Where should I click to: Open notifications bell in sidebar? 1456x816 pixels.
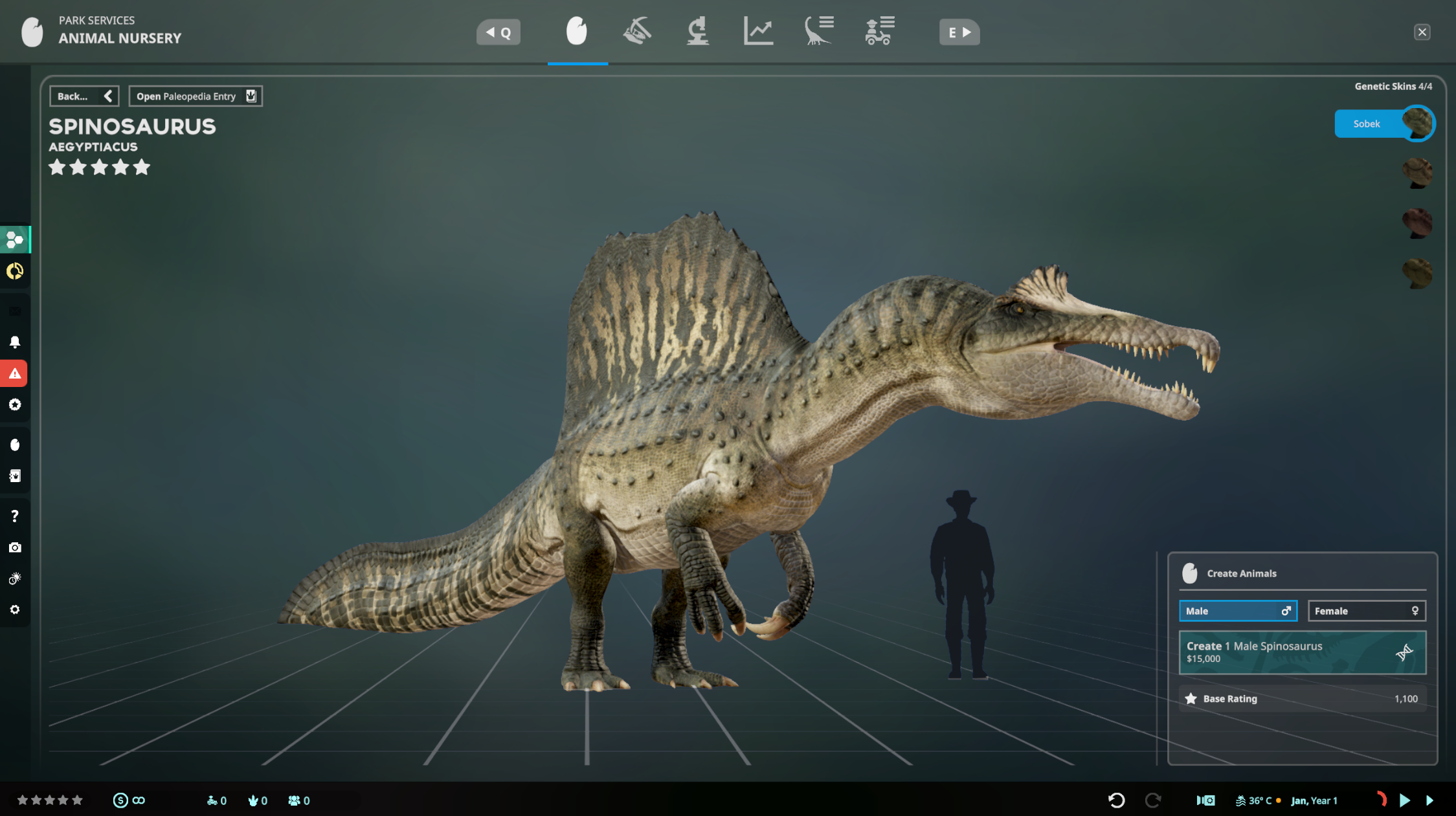tap(15, 342)
